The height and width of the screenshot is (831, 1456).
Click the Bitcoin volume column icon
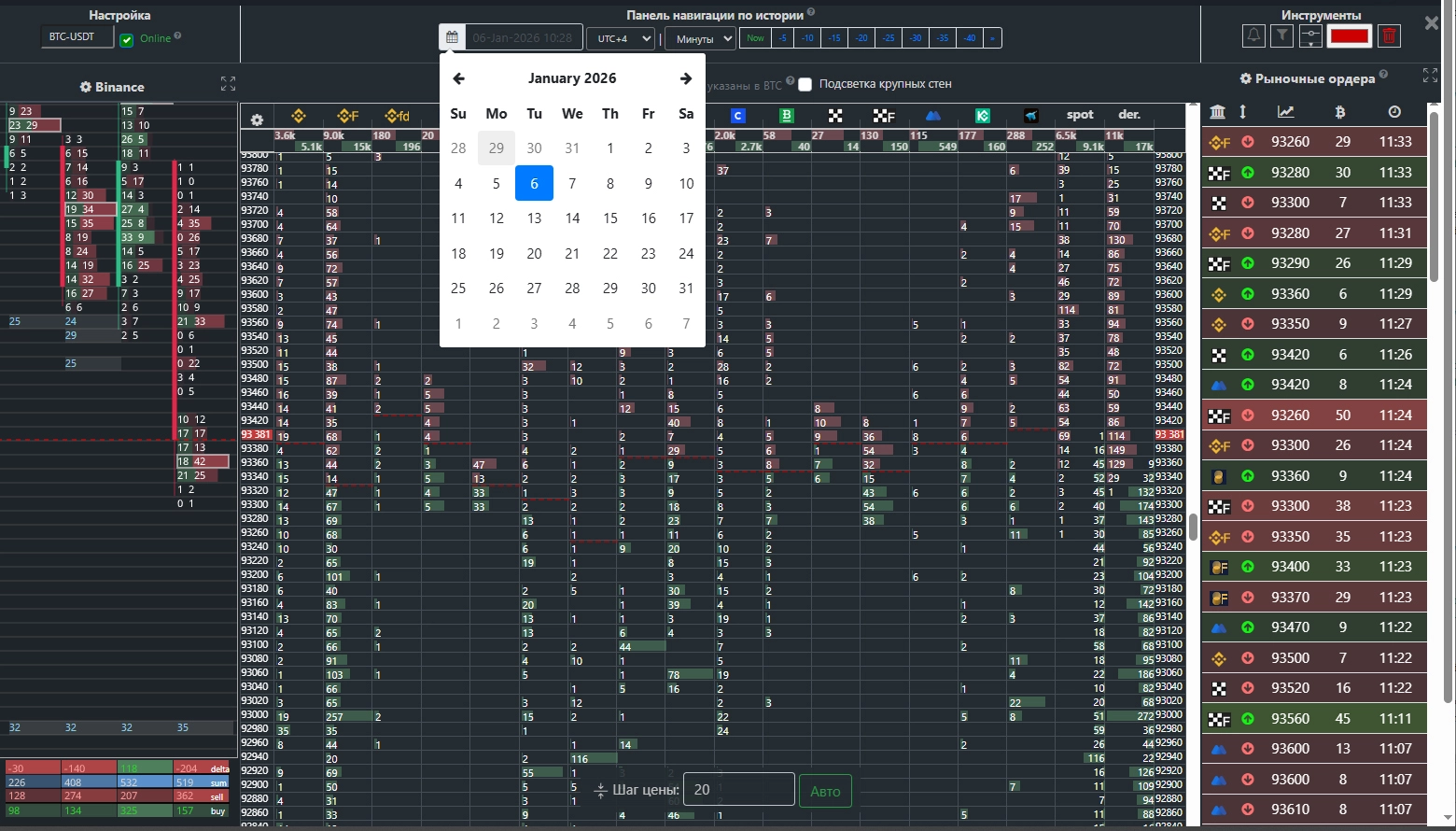[x=1340, y=112]
